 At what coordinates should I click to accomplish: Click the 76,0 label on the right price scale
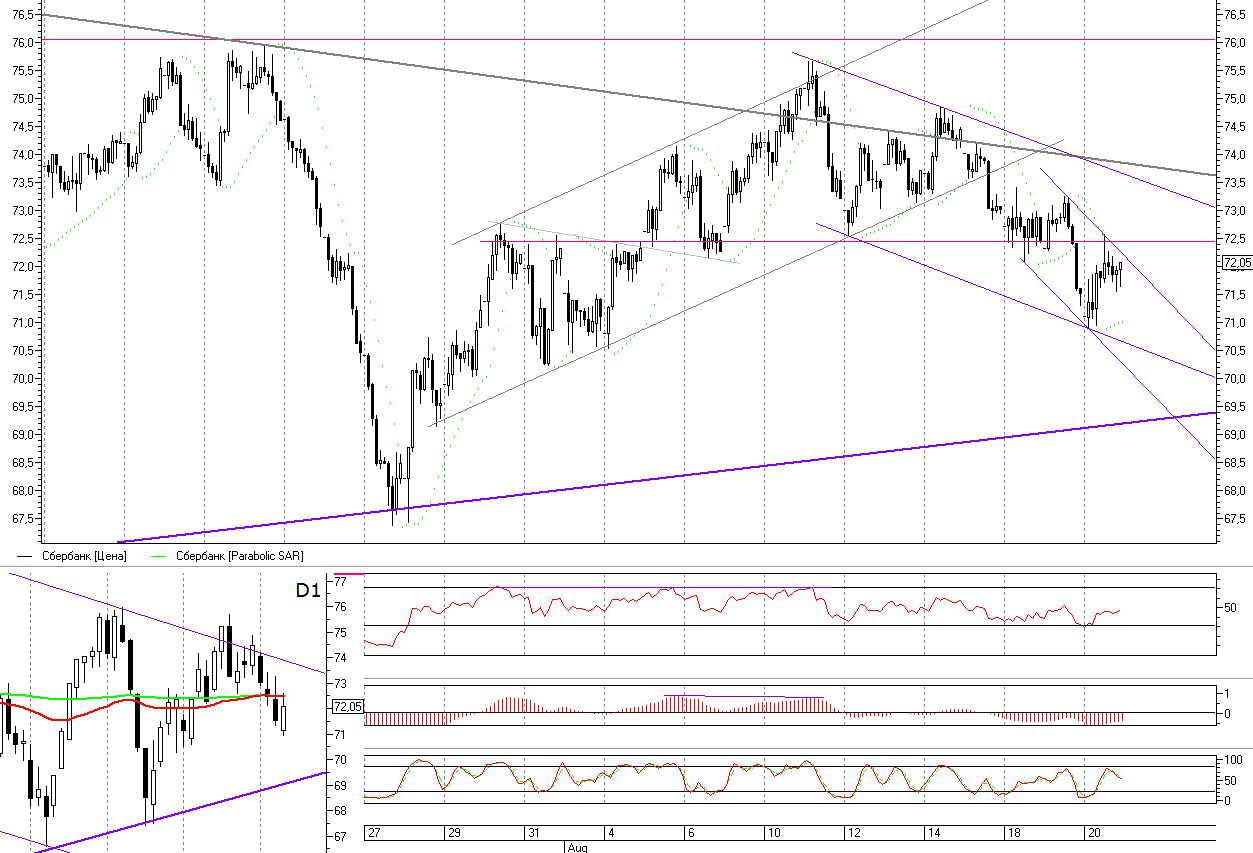[1235, 43]
